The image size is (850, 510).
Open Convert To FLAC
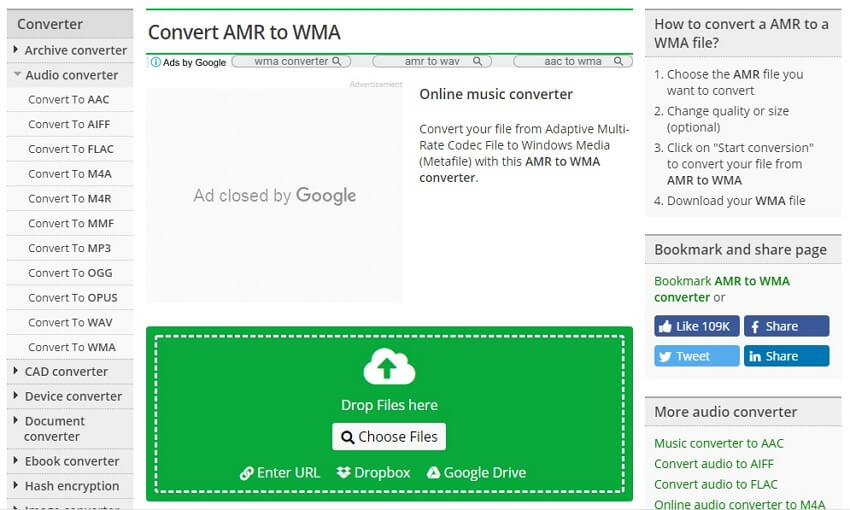pos(71,150)
